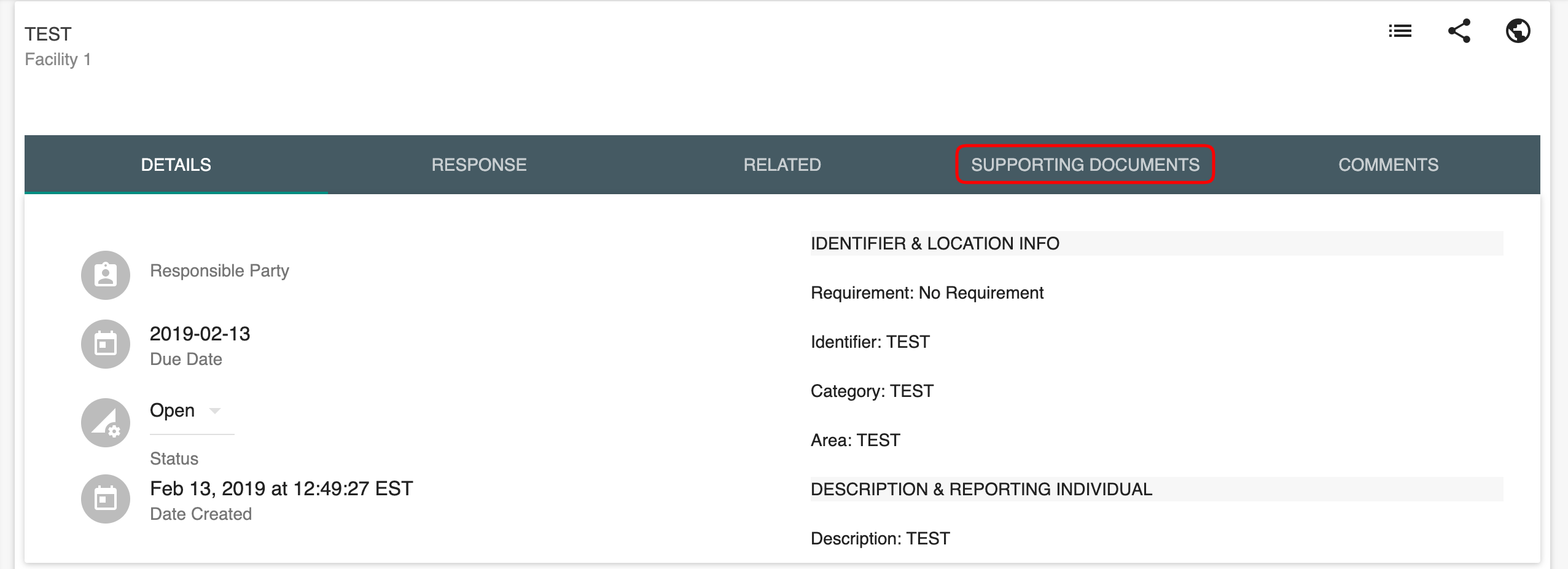Click the Identifier & Location Info header
Image resolution: width=1568 pixels, height=569 pixels.
point(935,243)
